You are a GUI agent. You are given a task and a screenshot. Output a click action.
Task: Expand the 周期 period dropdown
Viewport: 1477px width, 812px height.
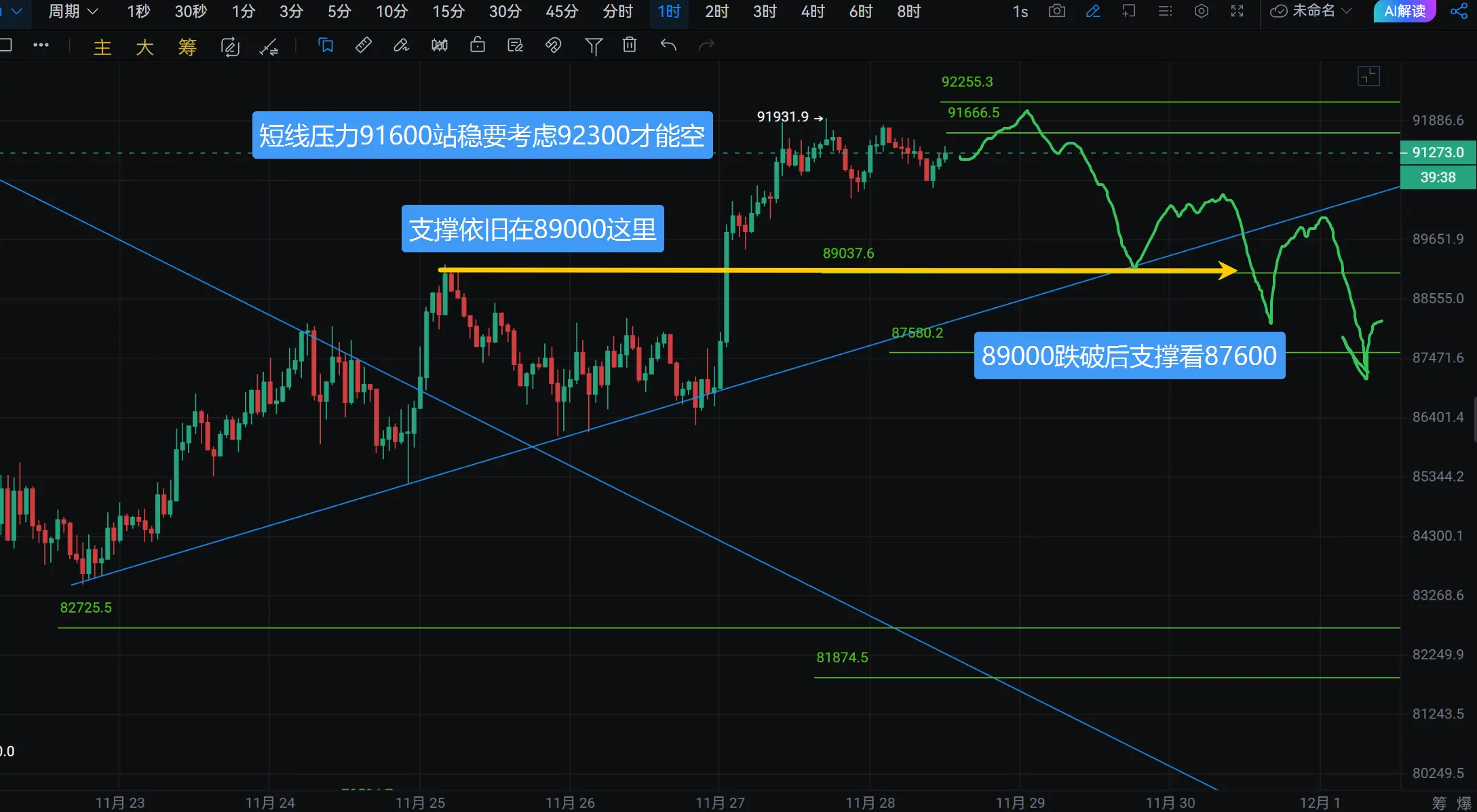click(73, 12)
